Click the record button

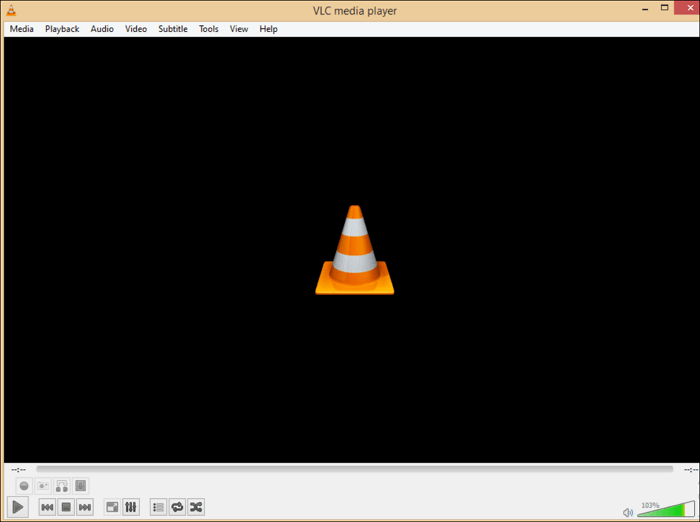pyautogui.click(x=24, y=486)
